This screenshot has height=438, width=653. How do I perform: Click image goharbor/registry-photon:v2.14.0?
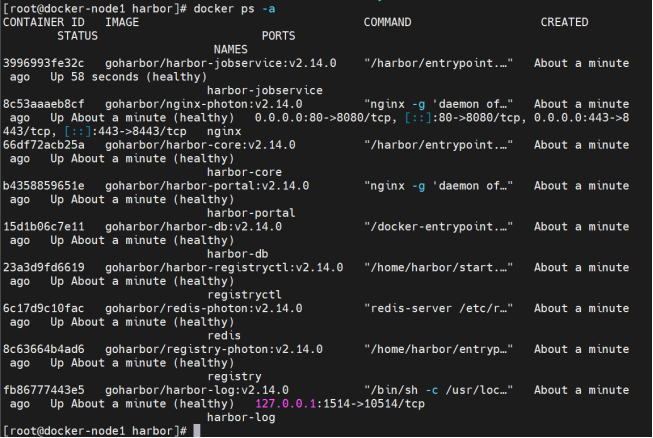214,349
